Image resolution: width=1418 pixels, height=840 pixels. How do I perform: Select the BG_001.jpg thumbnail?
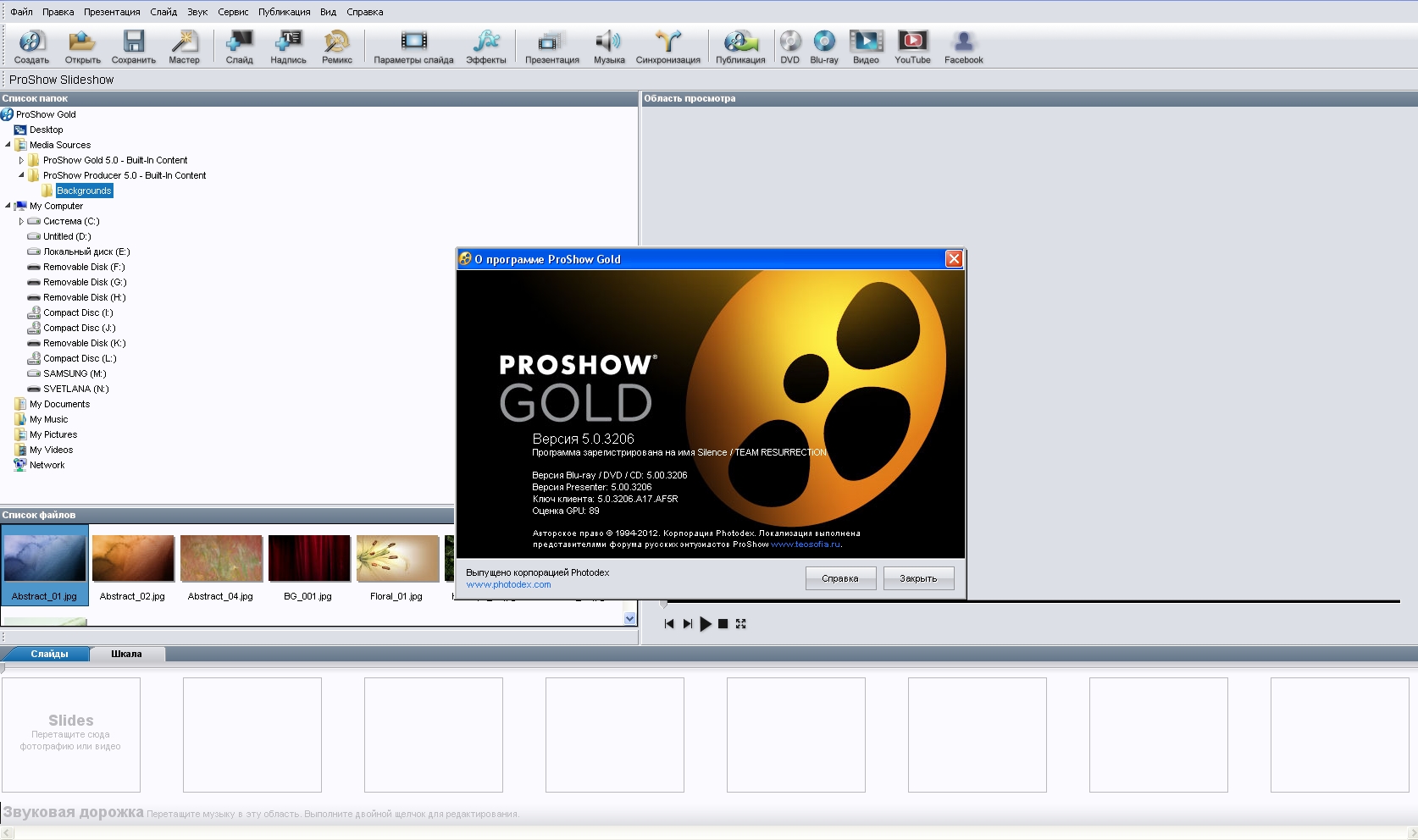point(309,567)
